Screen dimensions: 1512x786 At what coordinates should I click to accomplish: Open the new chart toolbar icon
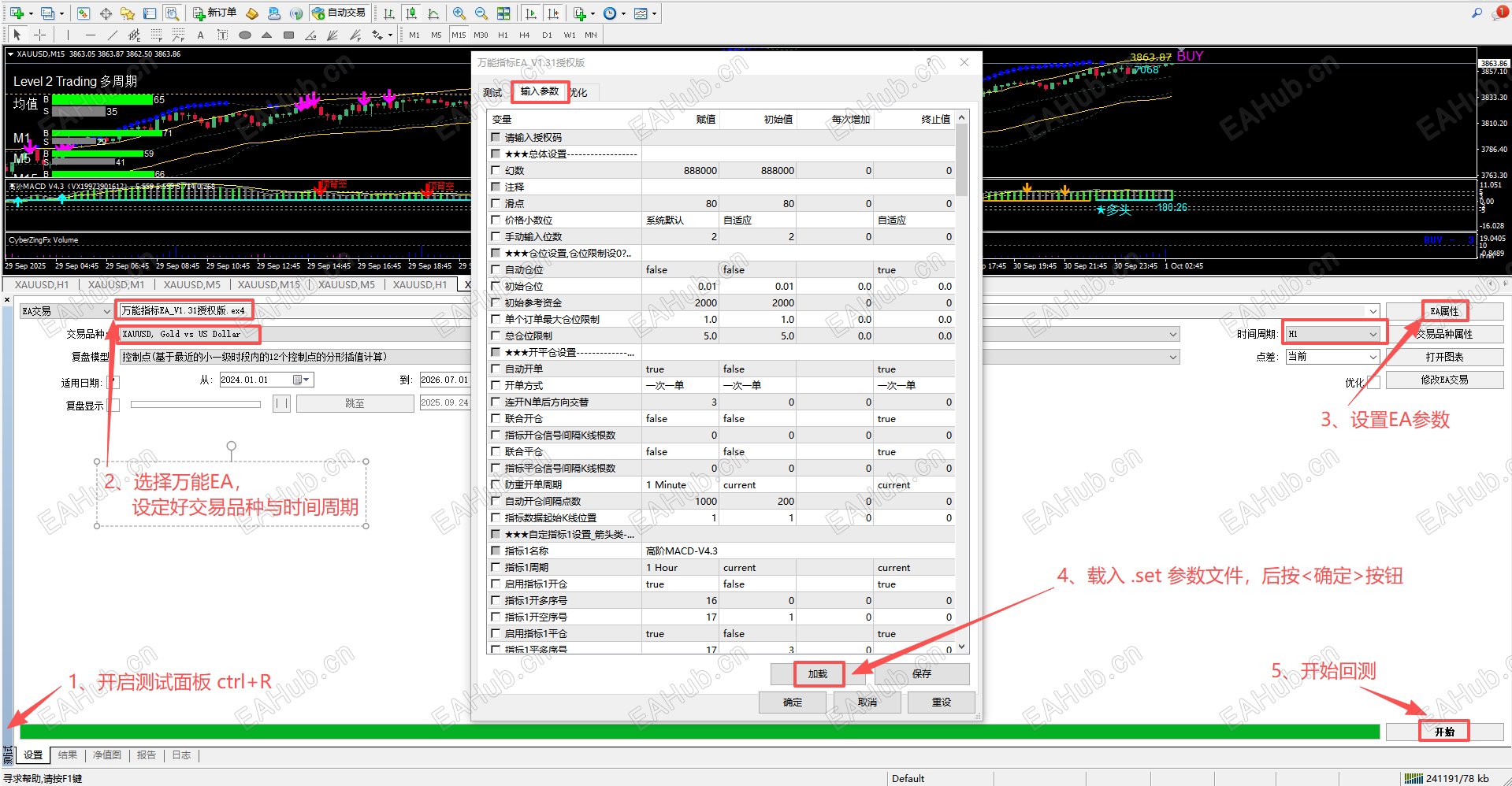click(x=17, y=13)
